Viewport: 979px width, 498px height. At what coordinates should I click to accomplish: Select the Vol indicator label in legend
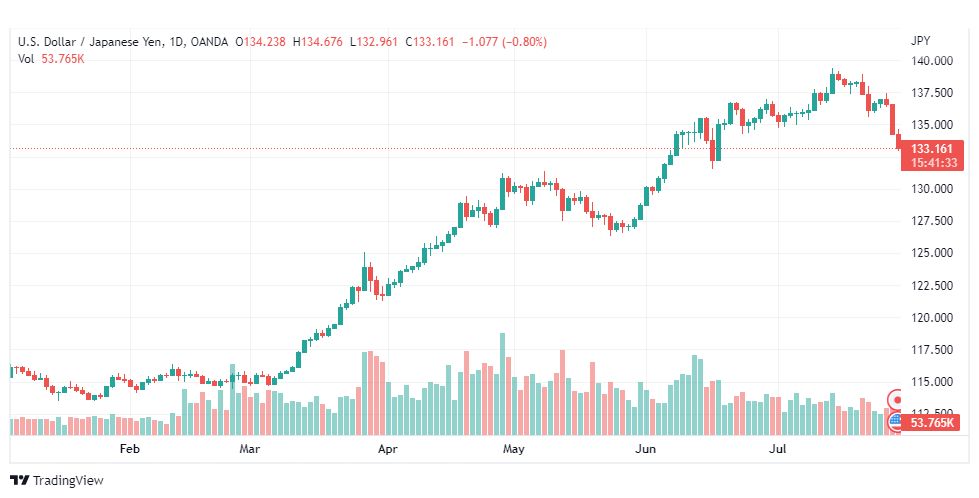[x=26, y=58]
